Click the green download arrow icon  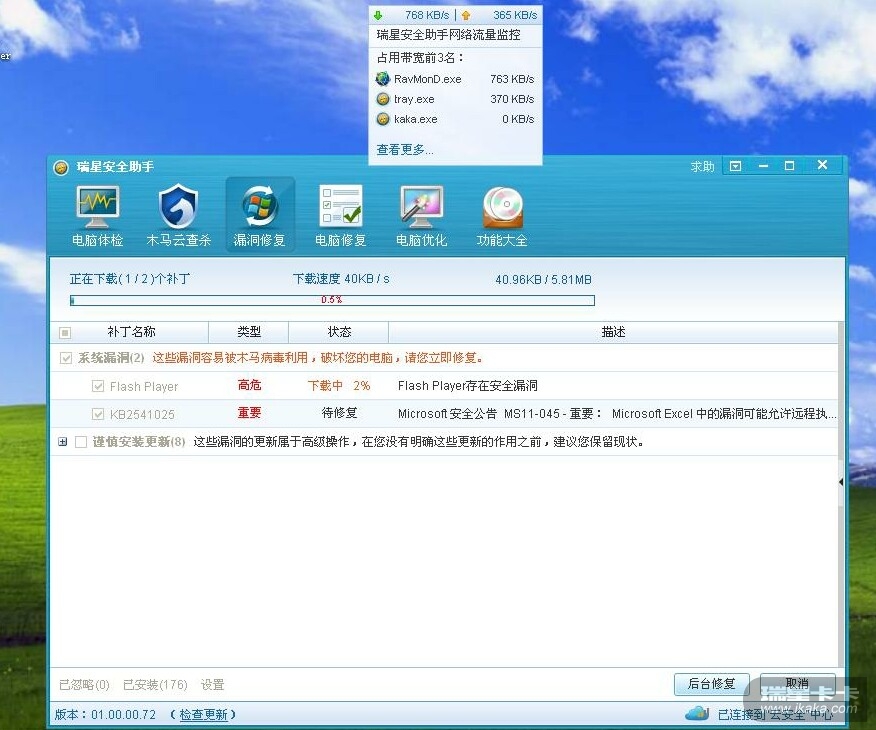coord(378,15)
